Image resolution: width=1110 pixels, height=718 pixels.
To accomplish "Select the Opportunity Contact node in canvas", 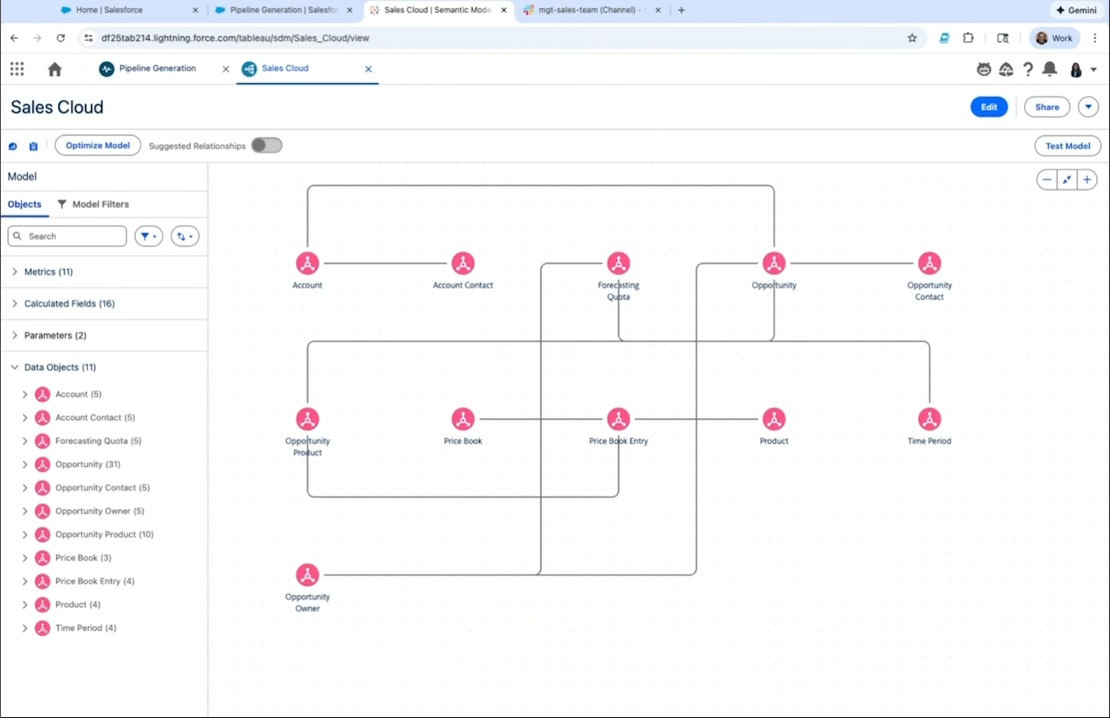I will 929,263.
